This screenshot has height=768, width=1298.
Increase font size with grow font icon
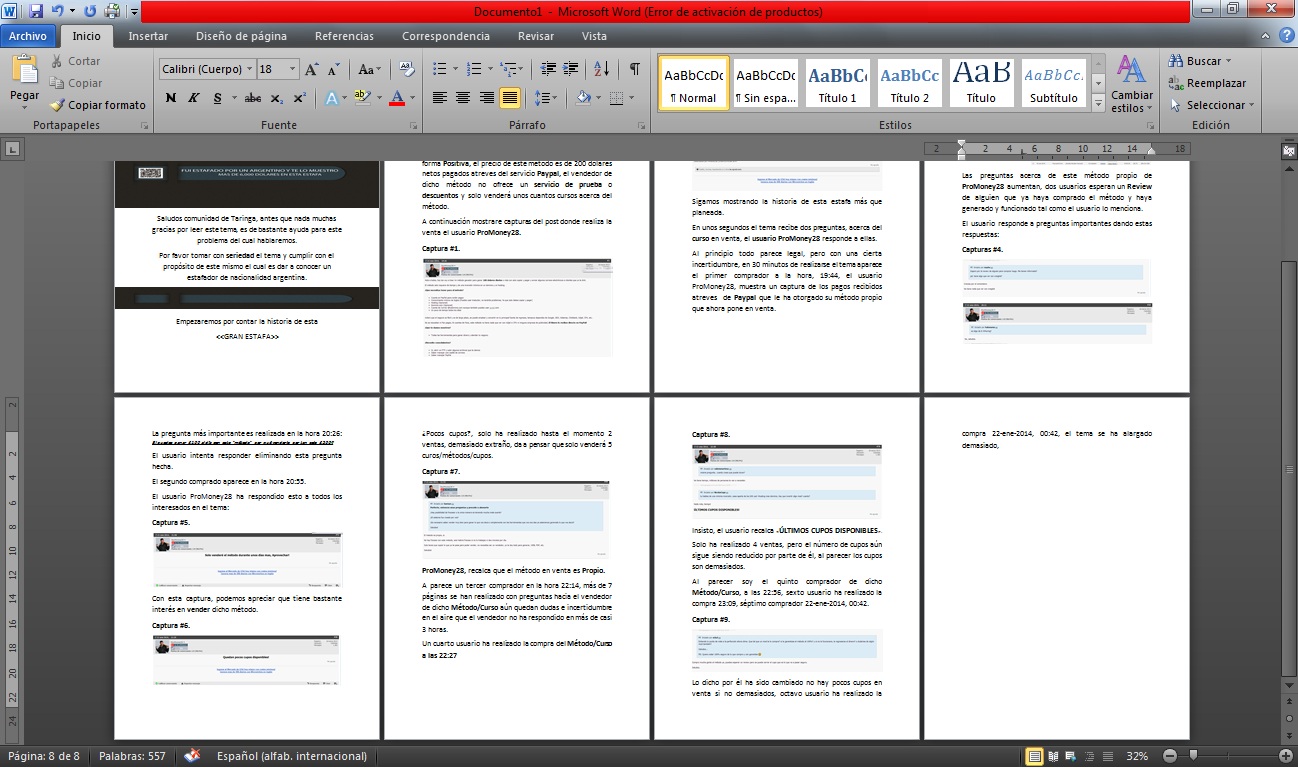click(x=312, y=70)
